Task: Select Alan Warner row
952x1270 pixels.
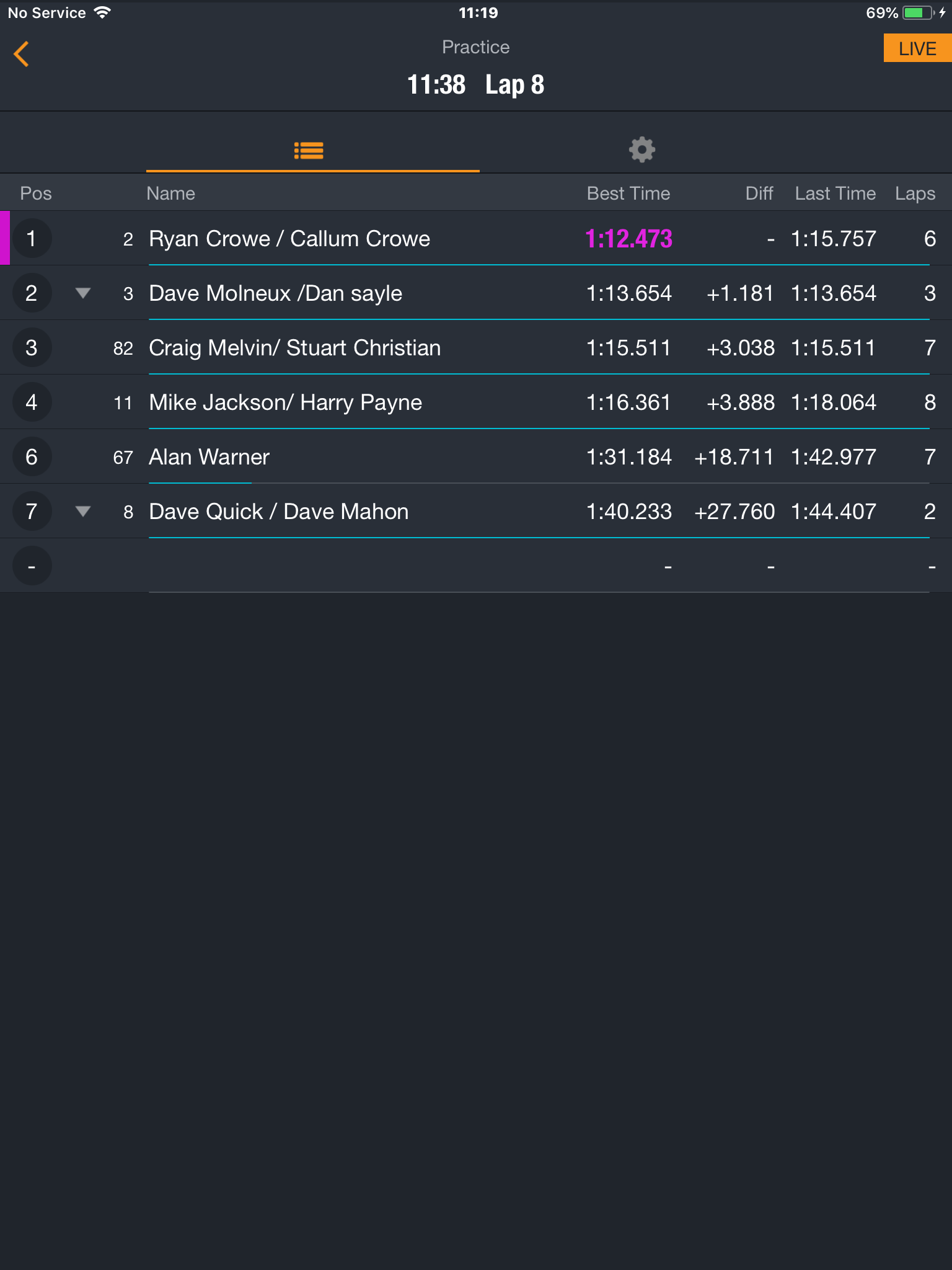Action: [x=476, y=457]
